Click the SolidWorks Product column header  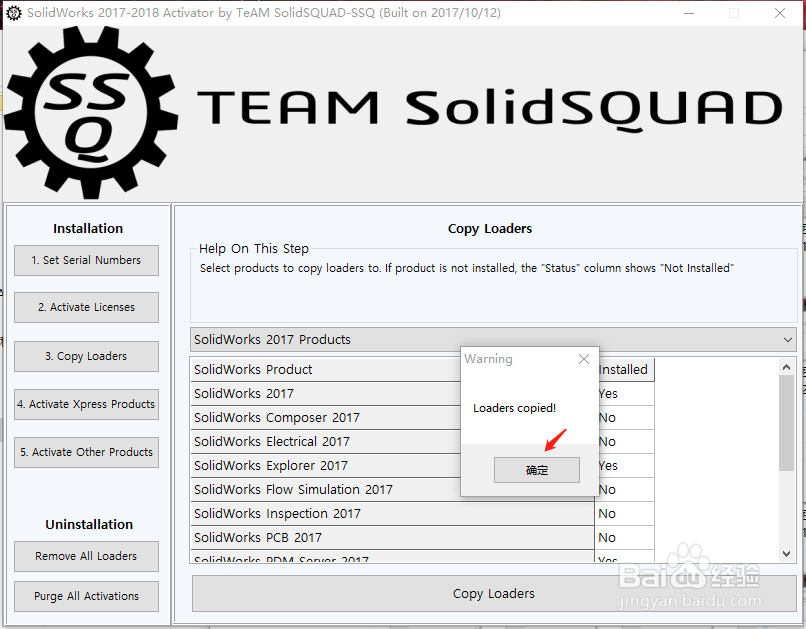click(326, 369)
